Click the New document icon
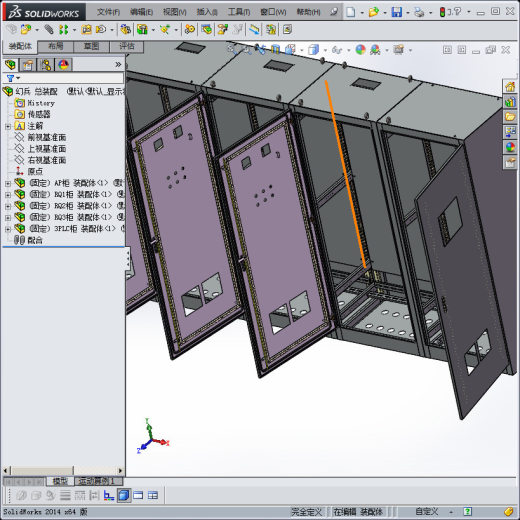 tap(350, 12)
